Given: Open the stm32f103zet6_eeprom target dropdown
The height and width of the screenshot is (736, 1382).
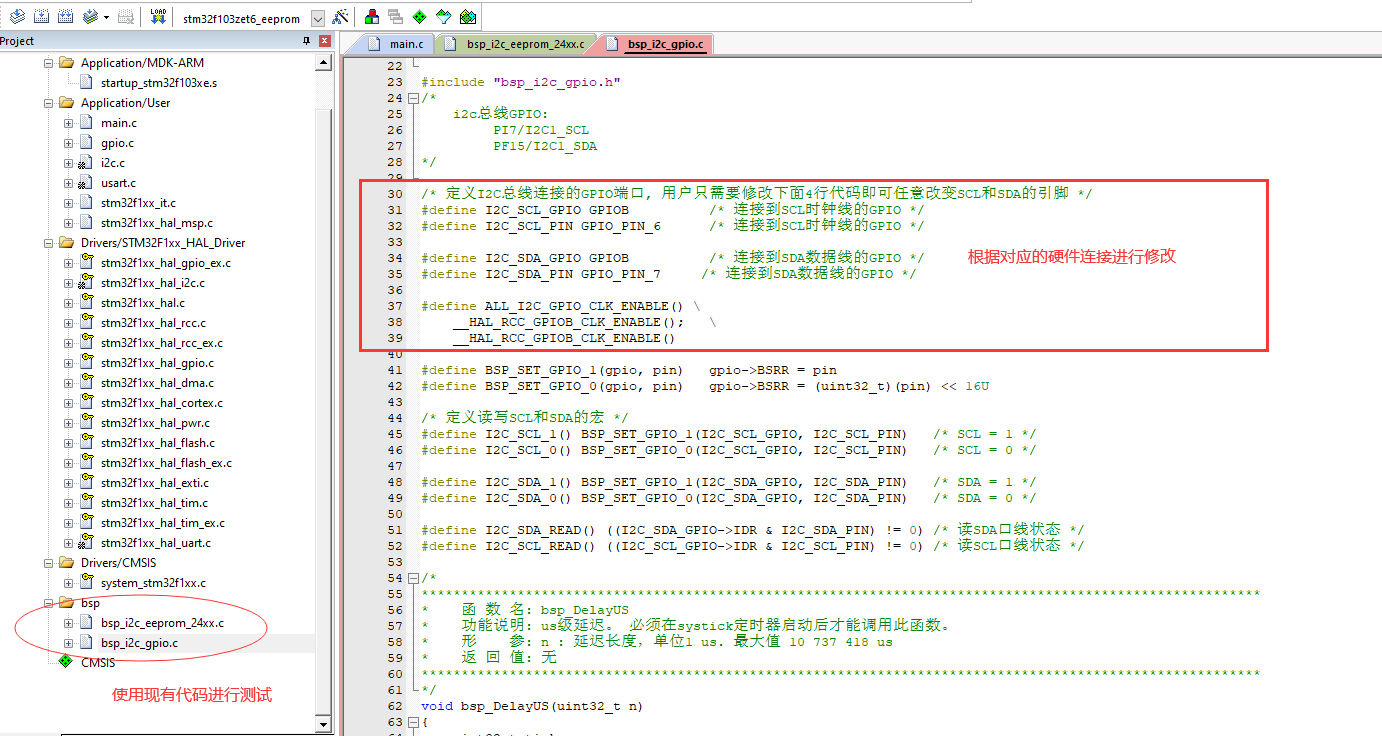Looking at the screenshot, I should [317, 17].
